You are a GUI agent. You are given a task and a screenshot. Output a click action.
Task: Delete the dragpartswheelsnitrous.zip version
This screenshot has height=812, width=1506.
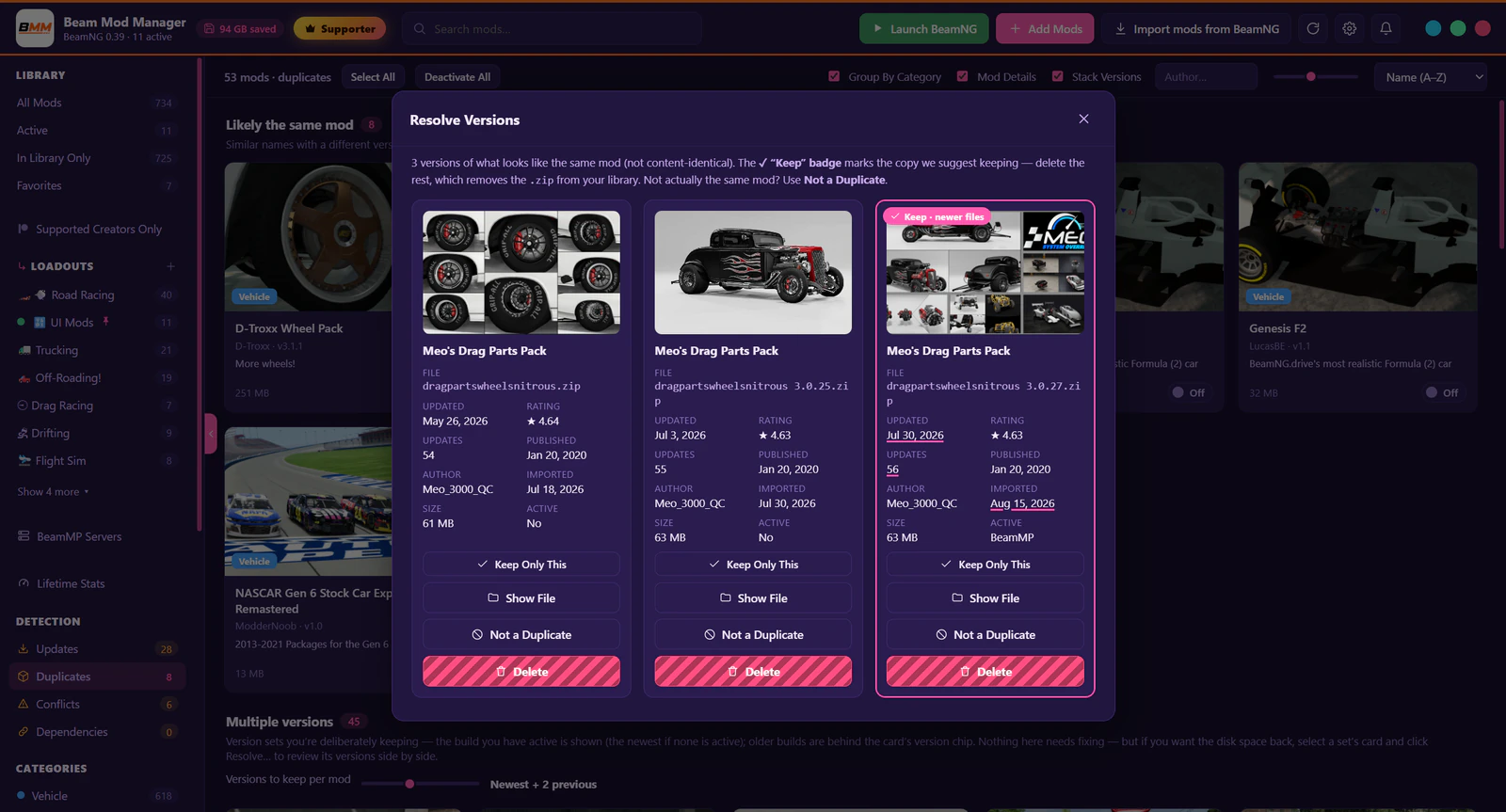tap(521, 672)
